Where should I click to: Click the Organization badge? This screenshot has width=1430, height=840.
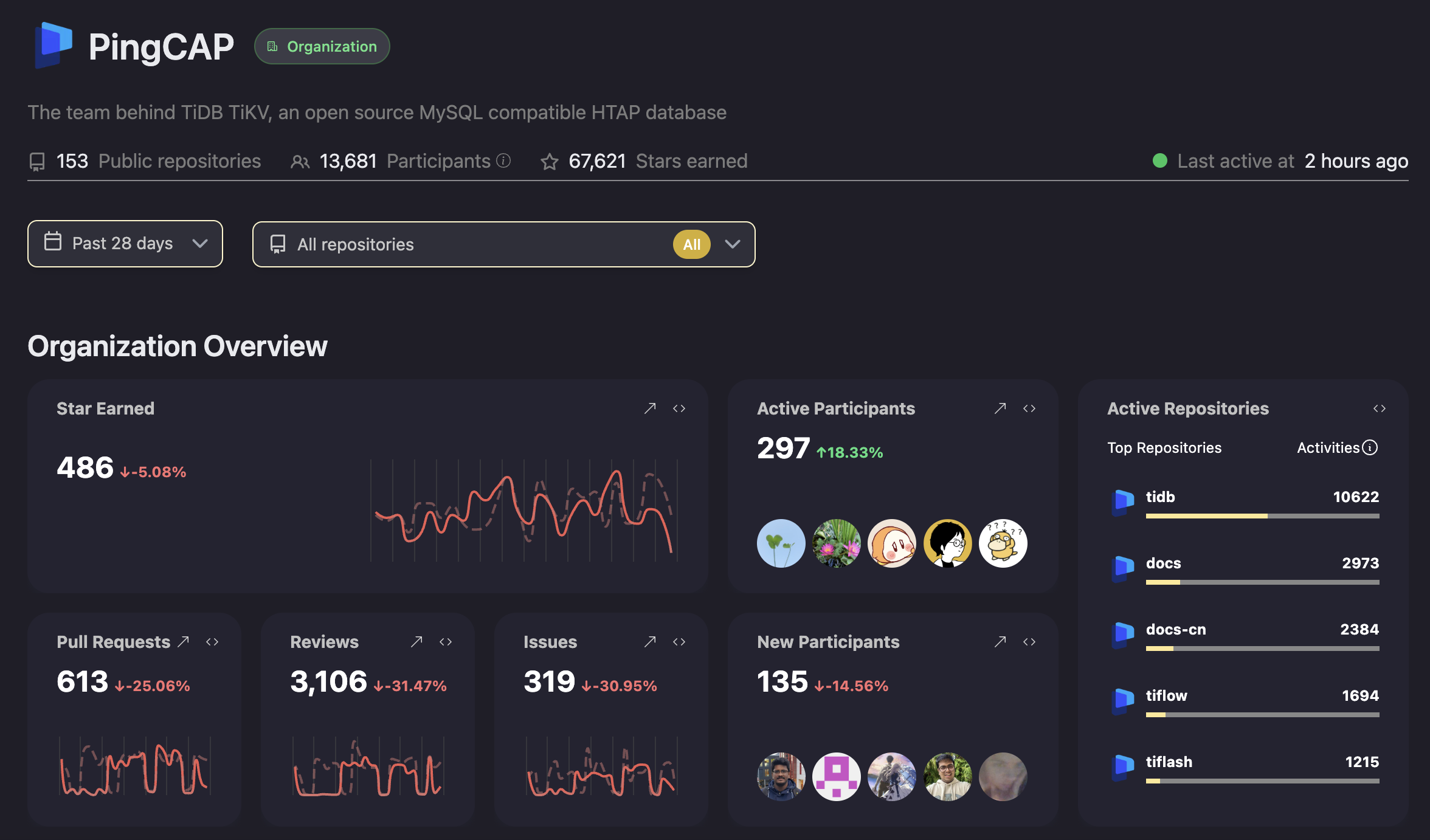click(x=322, y=46)
